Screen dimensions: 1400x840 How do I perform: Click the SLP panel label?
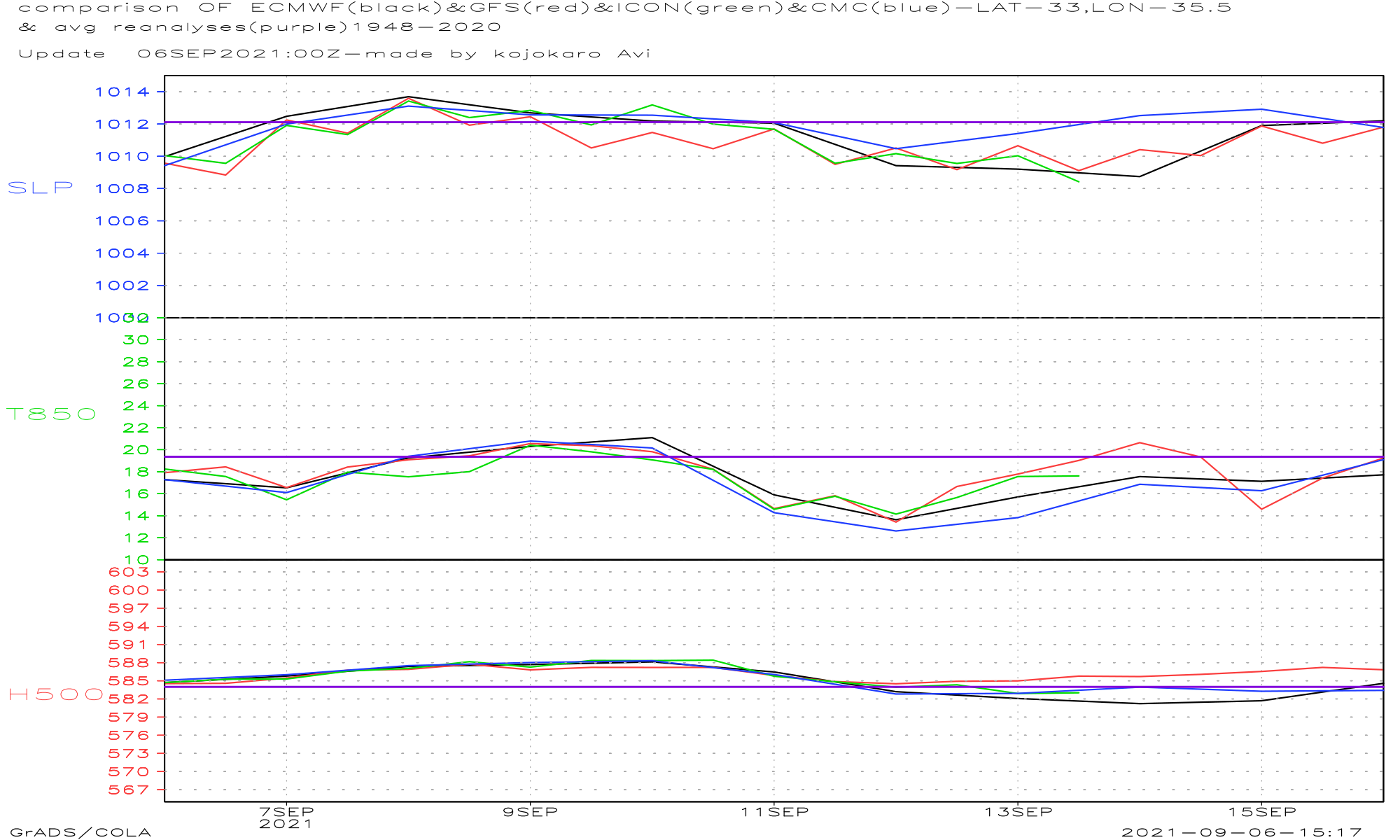pyautogui.click(x=41, y=188)
